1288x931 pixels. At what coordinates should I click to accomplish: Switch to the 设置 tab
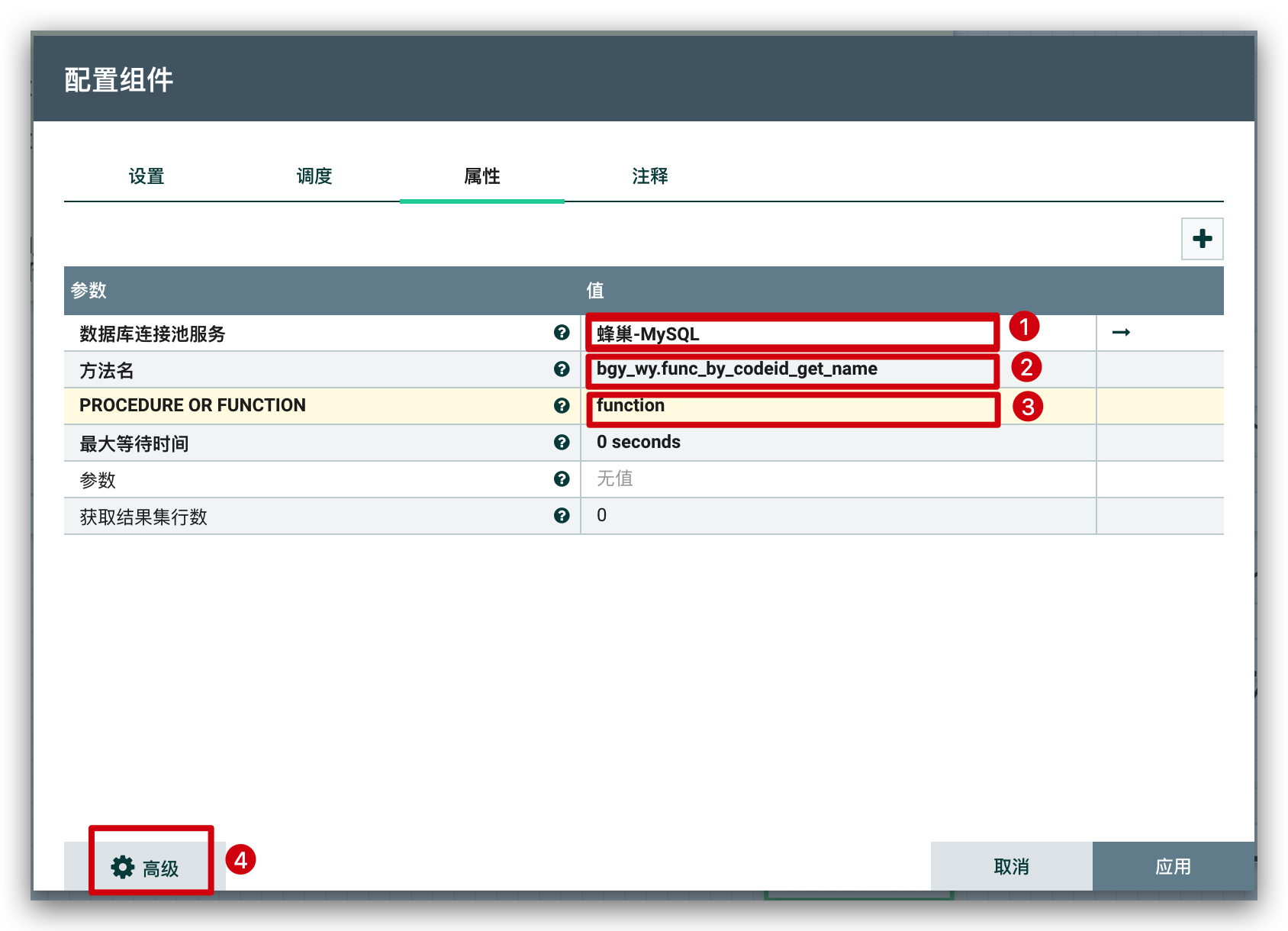(147, 176)
